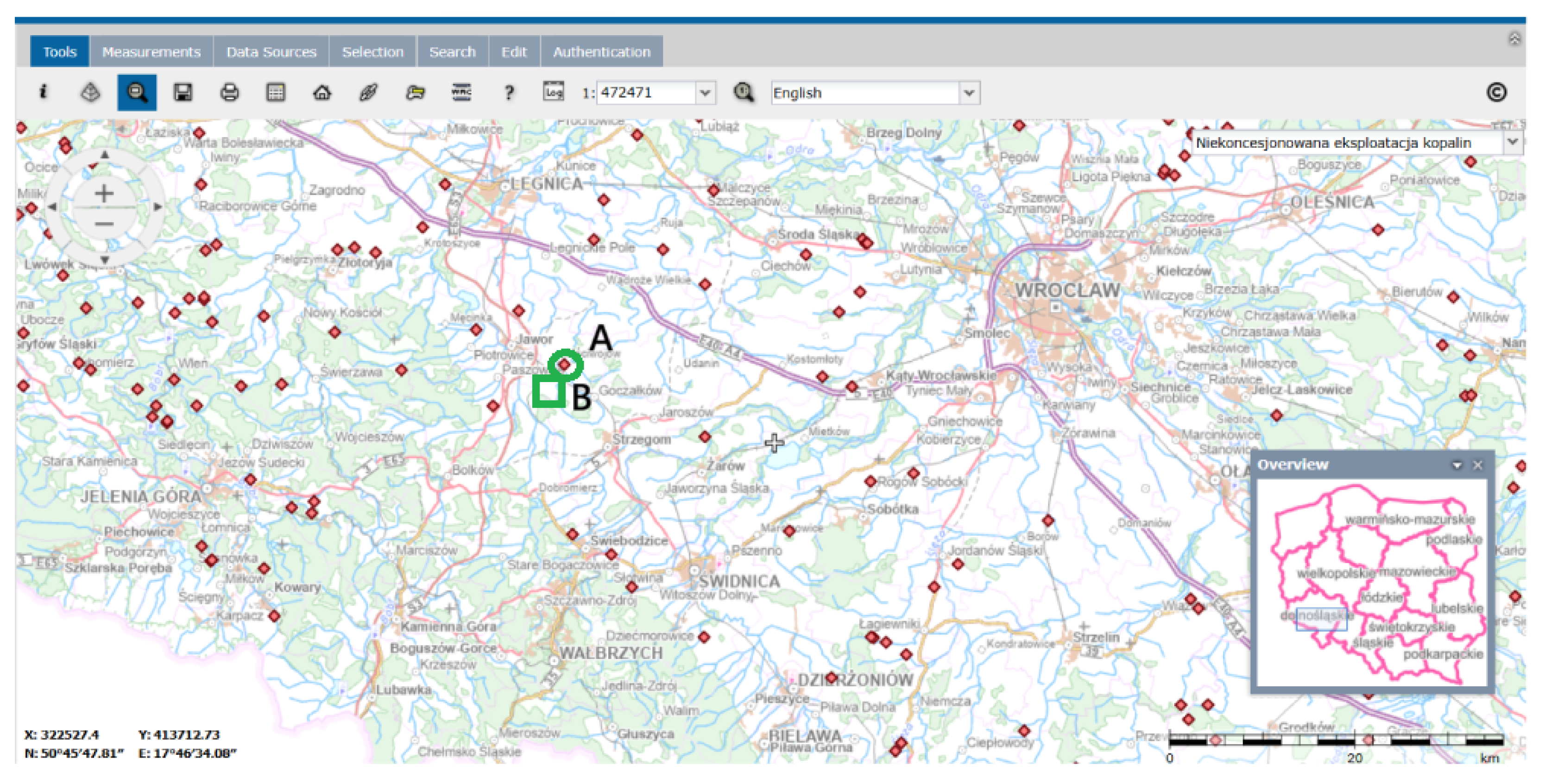Click the copyright symbol icon
Viewport: 1545px width, 784px height.
pyautogui.click(x=1496, y=92)
